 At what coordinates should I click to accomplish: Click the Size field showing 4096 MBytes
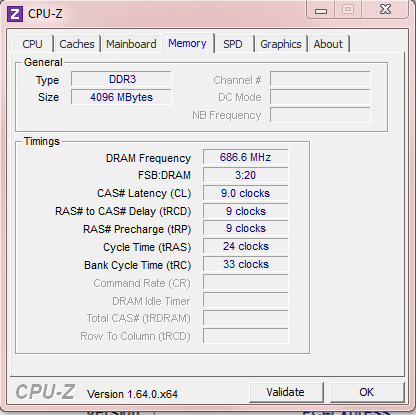point(121,97)
